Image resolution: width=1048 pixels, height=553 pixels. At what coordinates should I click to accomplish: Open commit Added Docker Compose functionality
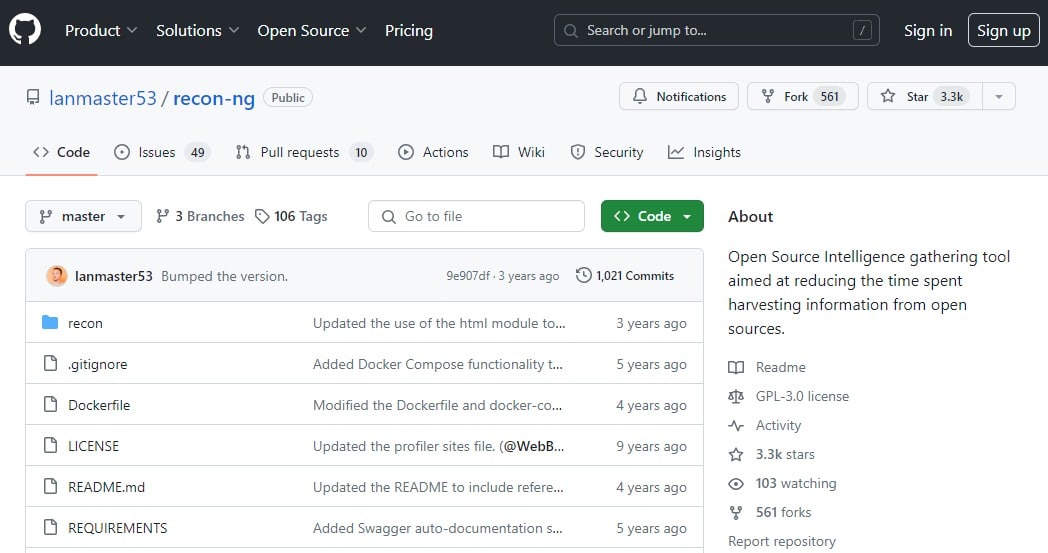tap(438, 364)
